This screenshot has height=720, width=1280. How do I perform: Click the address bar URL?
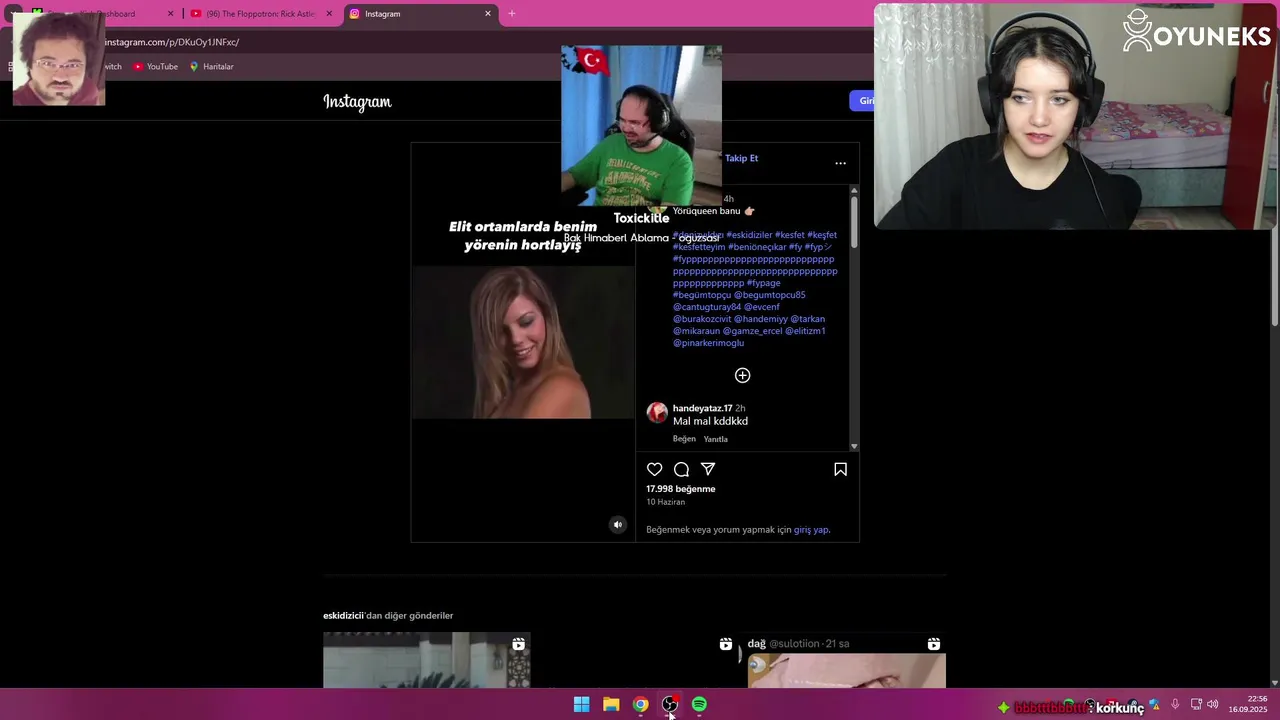172,42
